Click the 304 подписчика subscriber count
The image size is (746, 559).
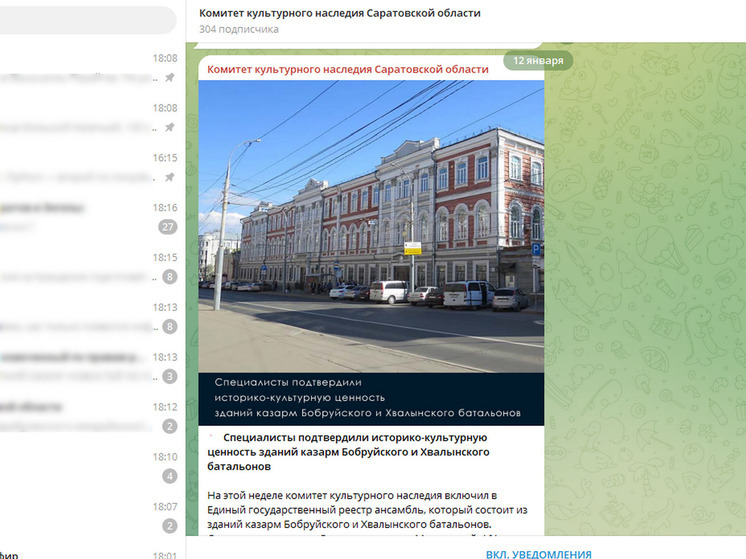[239, 29]
